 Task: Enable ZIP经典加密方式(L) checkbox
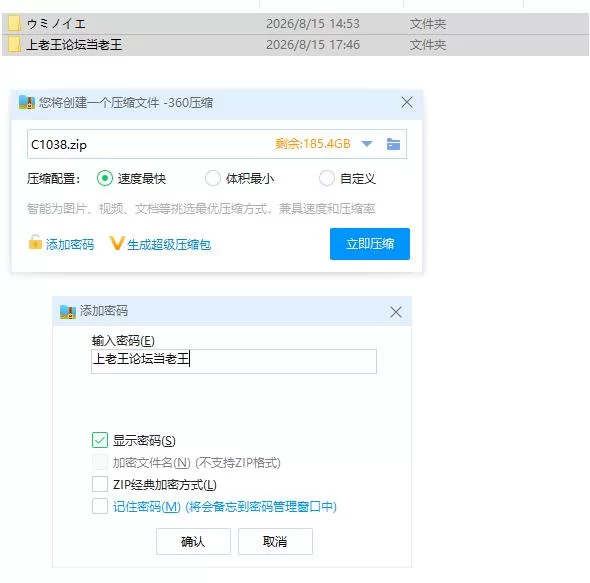(x=100, y=484)
